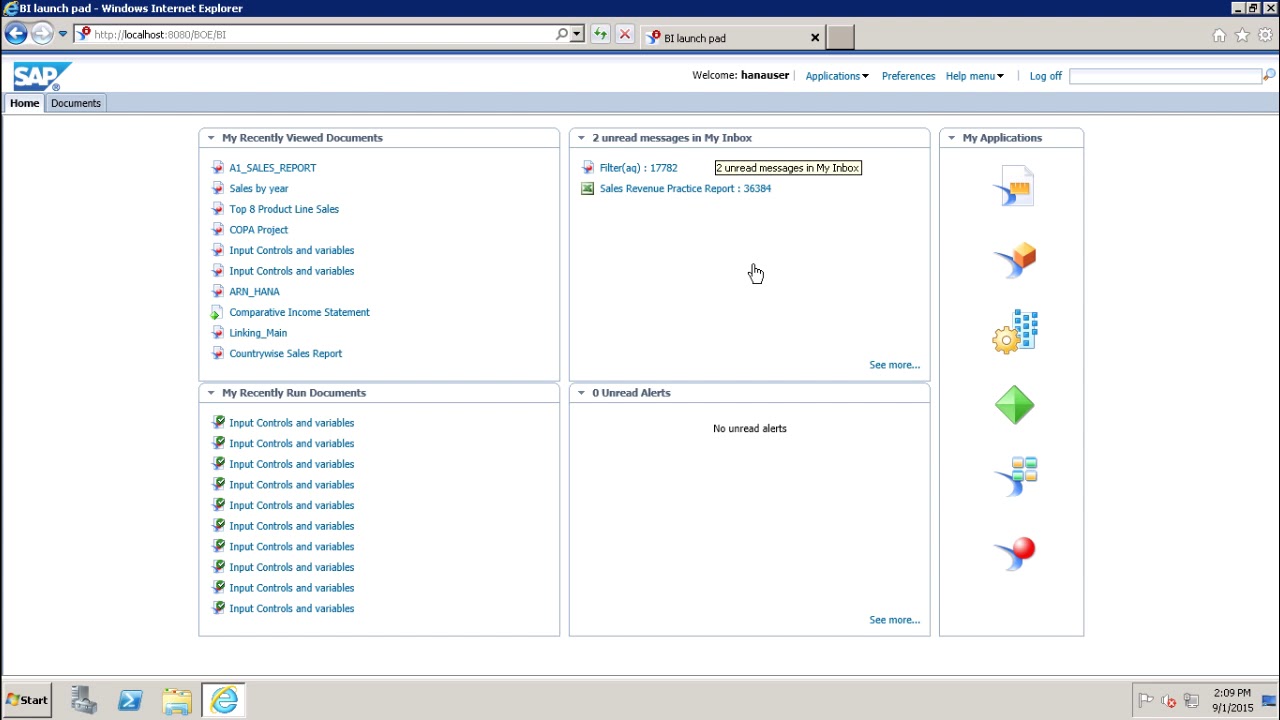Open Comparative Income Statement
The height and width of the screenshot is (720, 1280).
click(x=299, y=312)
